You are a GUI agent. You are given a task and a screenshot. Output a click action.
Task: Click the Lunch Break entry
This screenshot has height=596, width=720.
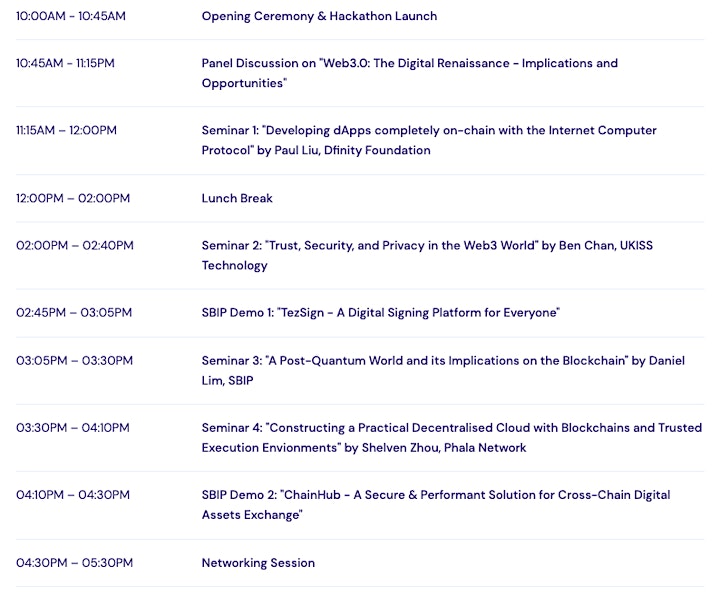[237, 198]
